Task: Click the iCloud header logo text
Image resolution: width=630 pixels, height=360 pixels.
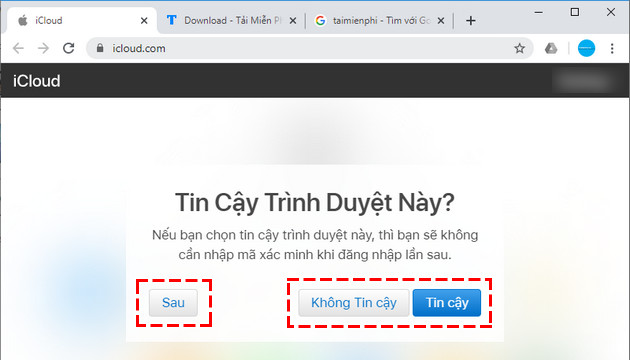Action: click(x=37, y=81)
